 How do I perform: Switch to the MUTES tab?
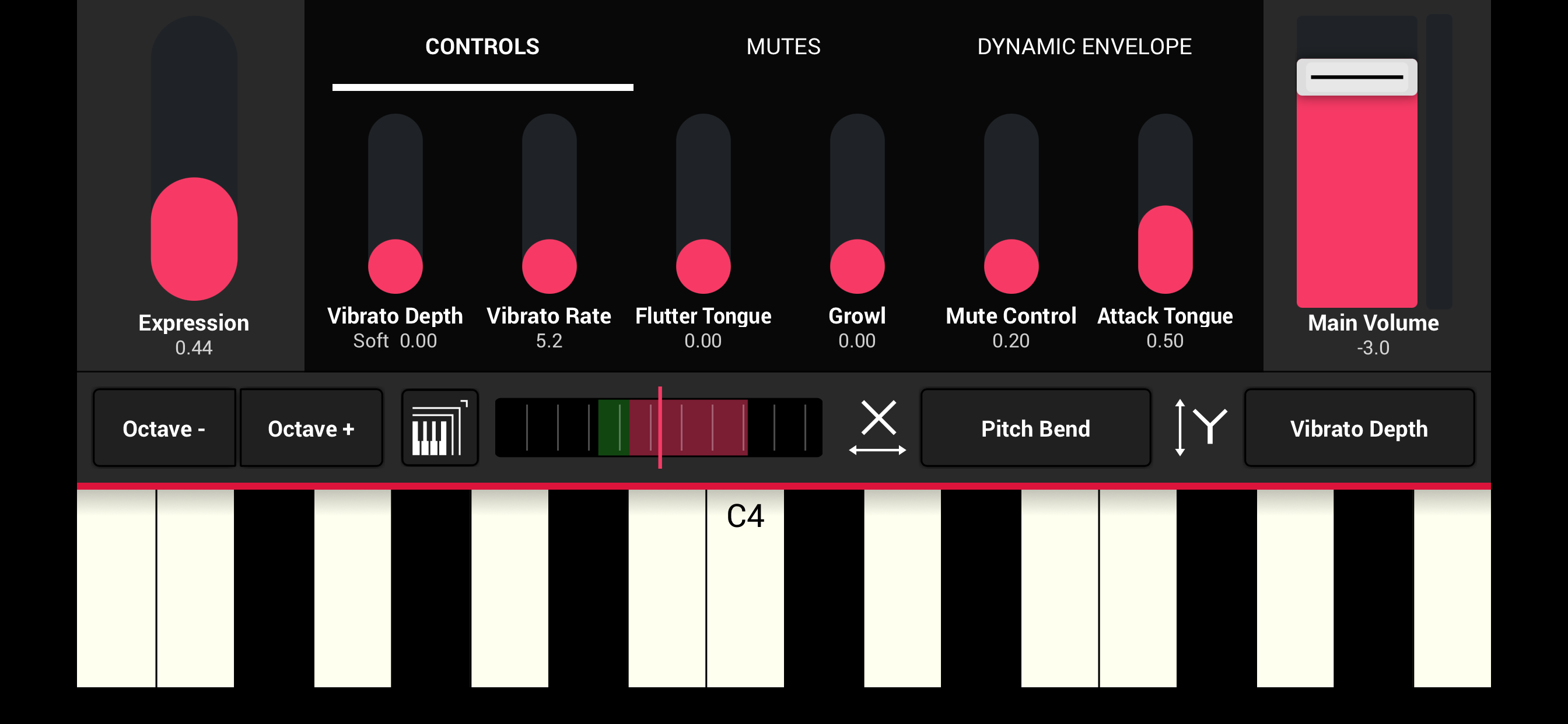pos(783,47)
